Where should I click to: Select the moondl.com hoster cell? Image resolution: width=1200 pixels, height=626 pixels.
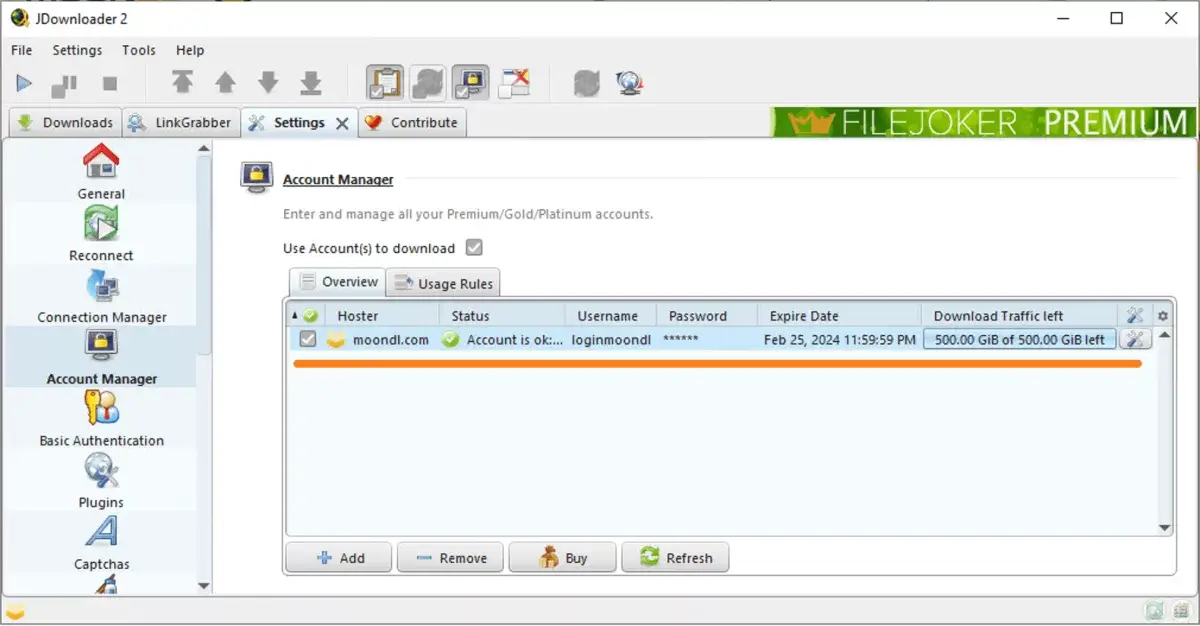[381, 339]
